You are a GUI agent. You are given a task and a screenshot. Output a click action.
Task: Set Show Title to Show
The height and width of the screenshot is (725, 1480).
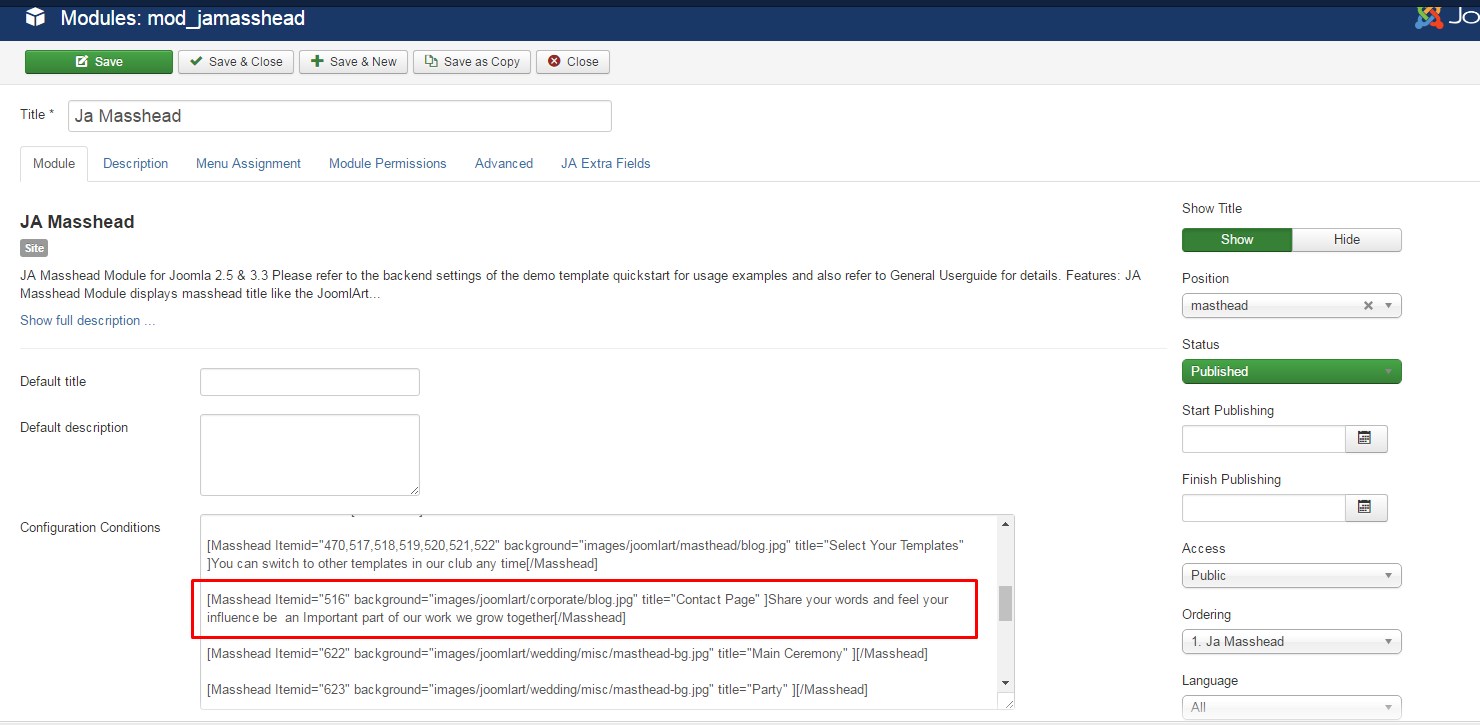click(x=1237, y=240)
